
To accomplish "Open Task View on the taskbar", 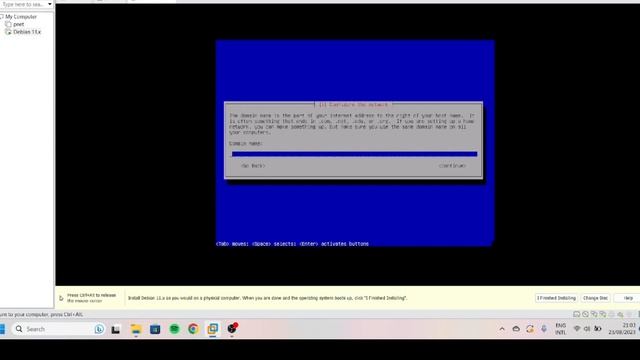I will (116, 329).
